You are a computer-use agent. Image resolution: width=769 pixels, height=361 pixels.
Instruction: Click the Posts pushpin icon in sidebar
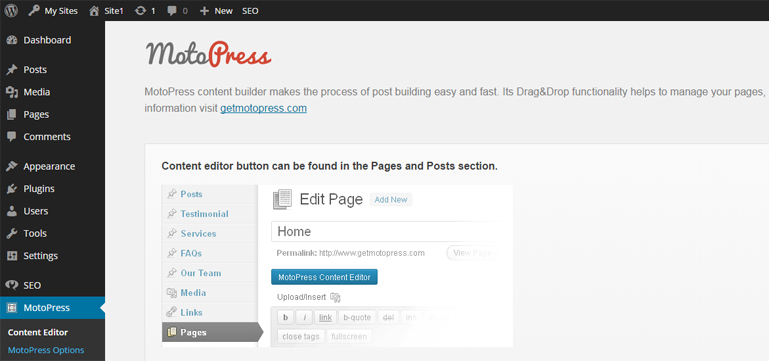12,70
